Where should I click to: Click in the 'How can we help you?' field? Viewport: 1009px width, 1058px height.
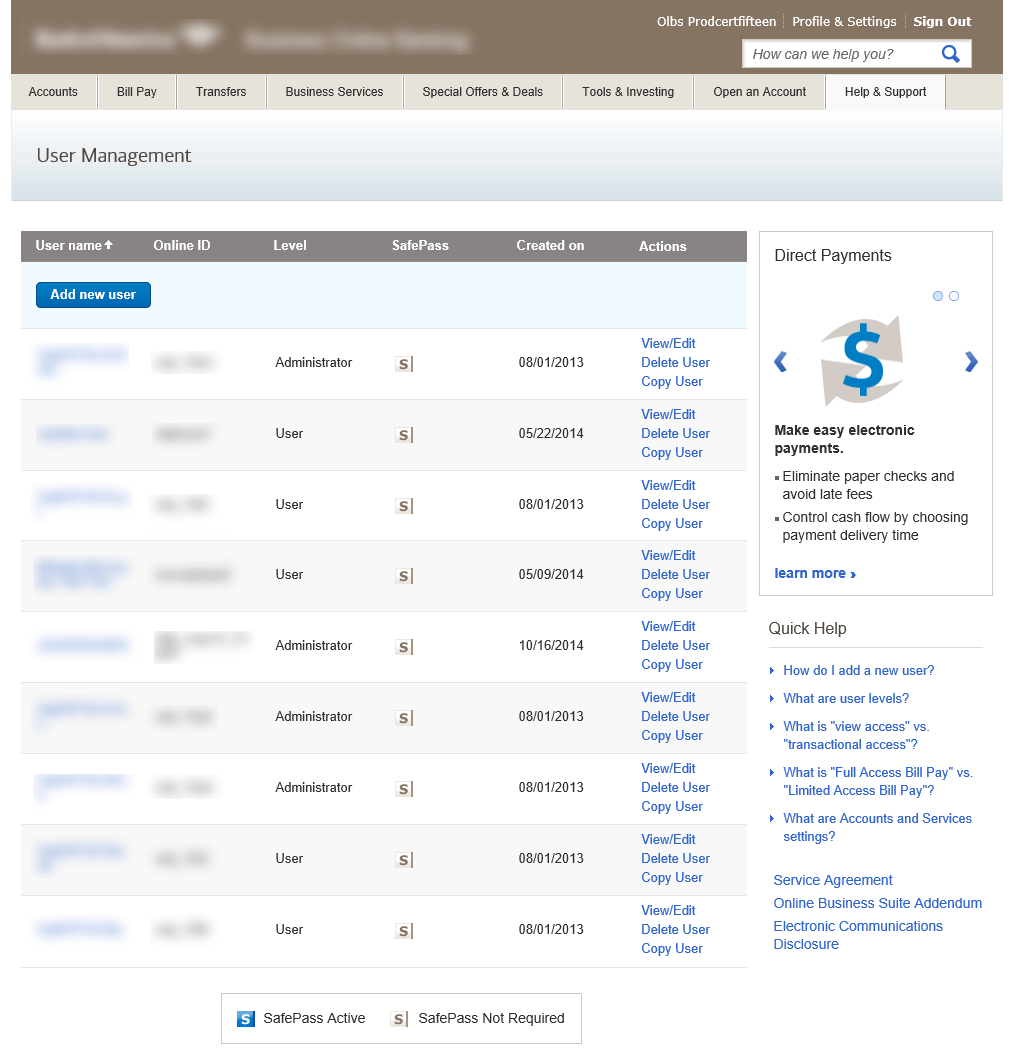[x=842, y=54]
